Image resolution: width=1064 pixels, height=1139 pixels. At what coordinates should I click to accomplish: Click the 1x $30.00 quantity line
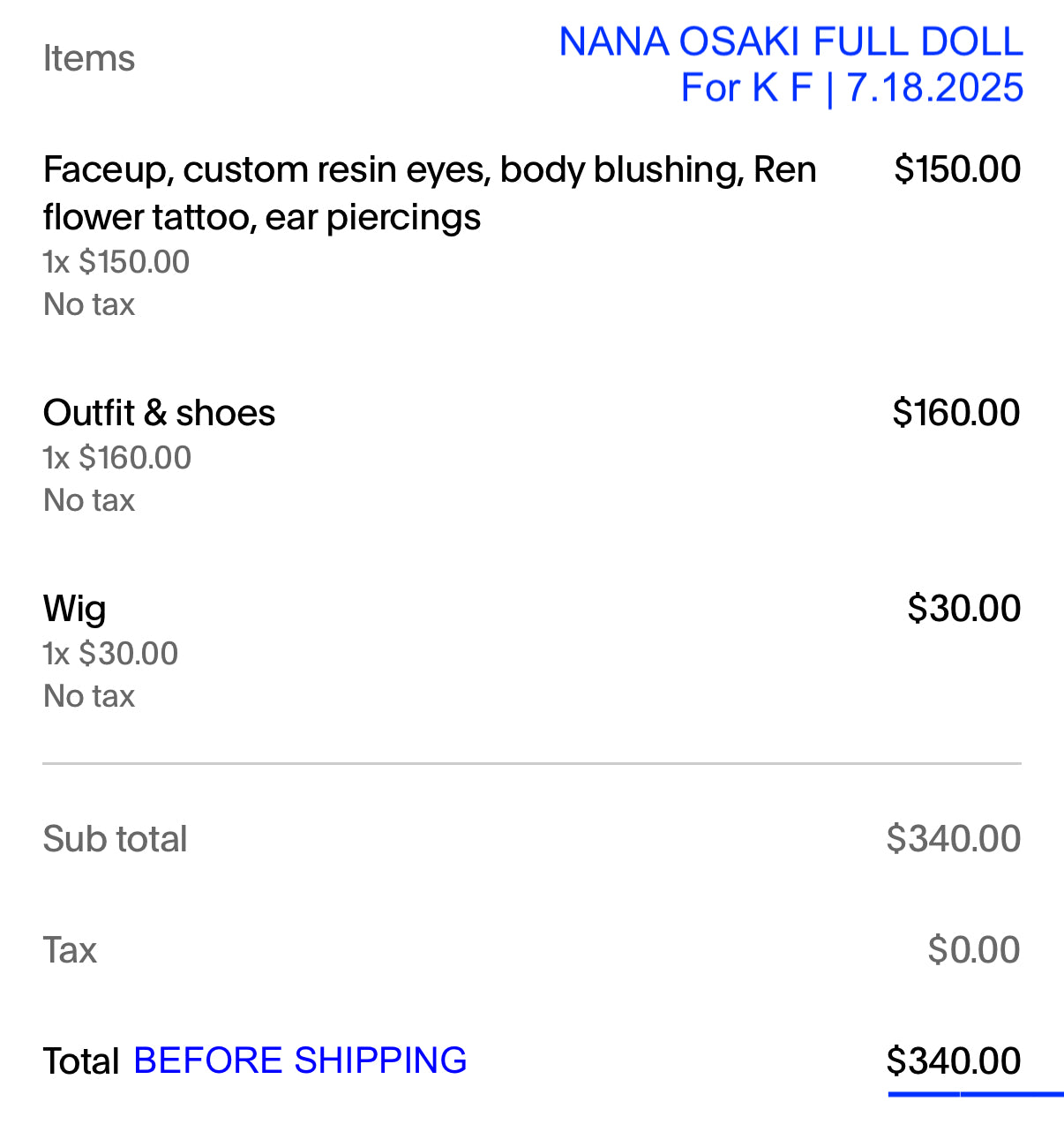[111, 654]
